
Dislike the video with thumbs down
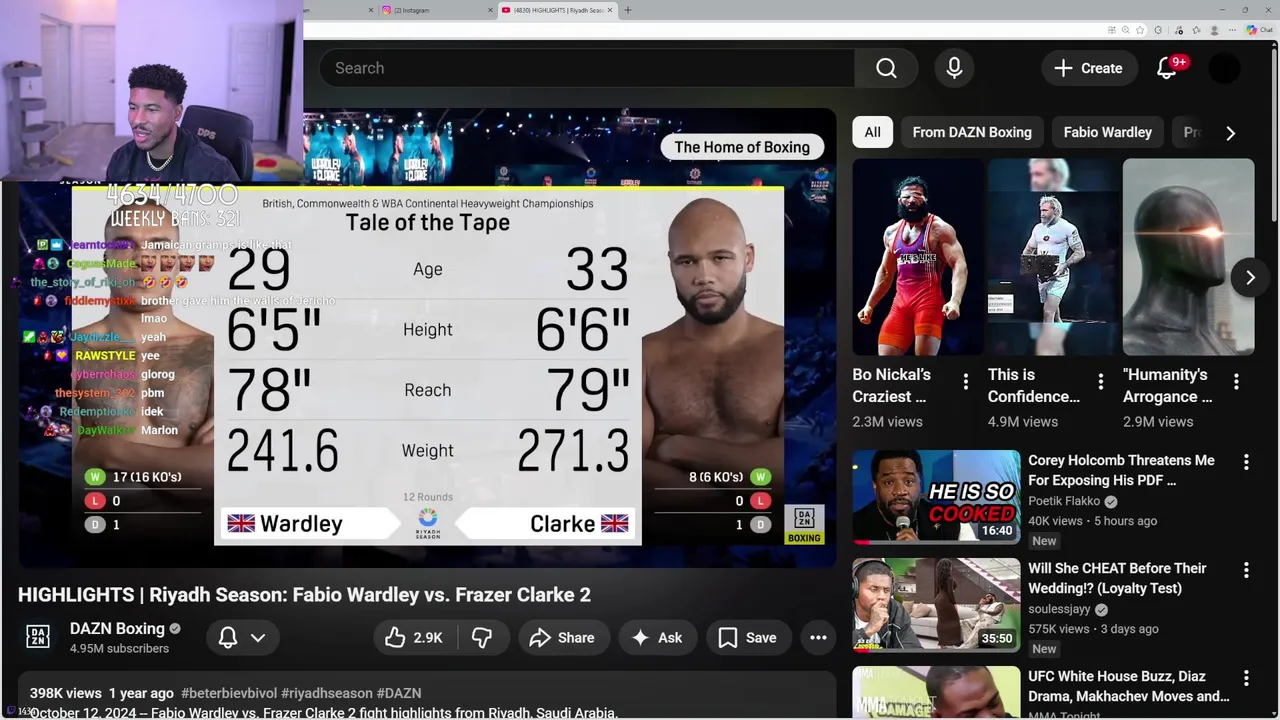[482, 638]
